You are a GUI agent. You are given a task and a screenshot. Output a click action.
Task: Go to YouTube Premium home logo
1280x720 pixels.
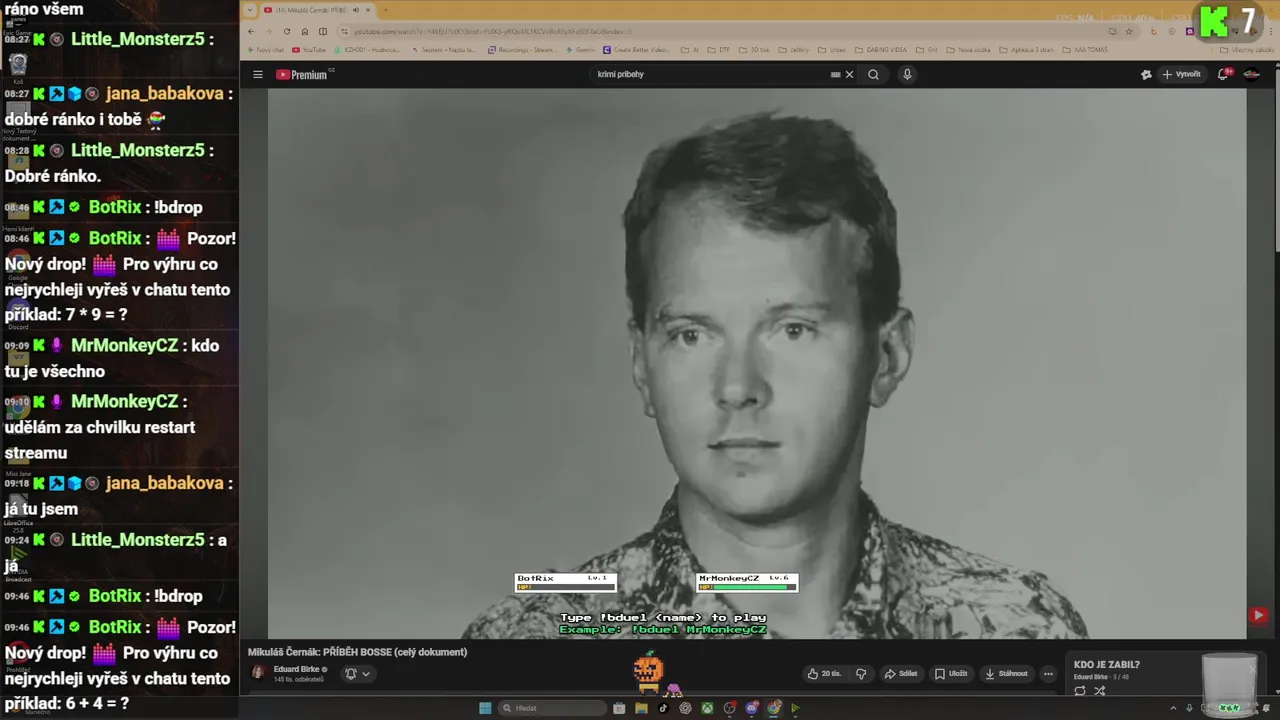[304, 74]
